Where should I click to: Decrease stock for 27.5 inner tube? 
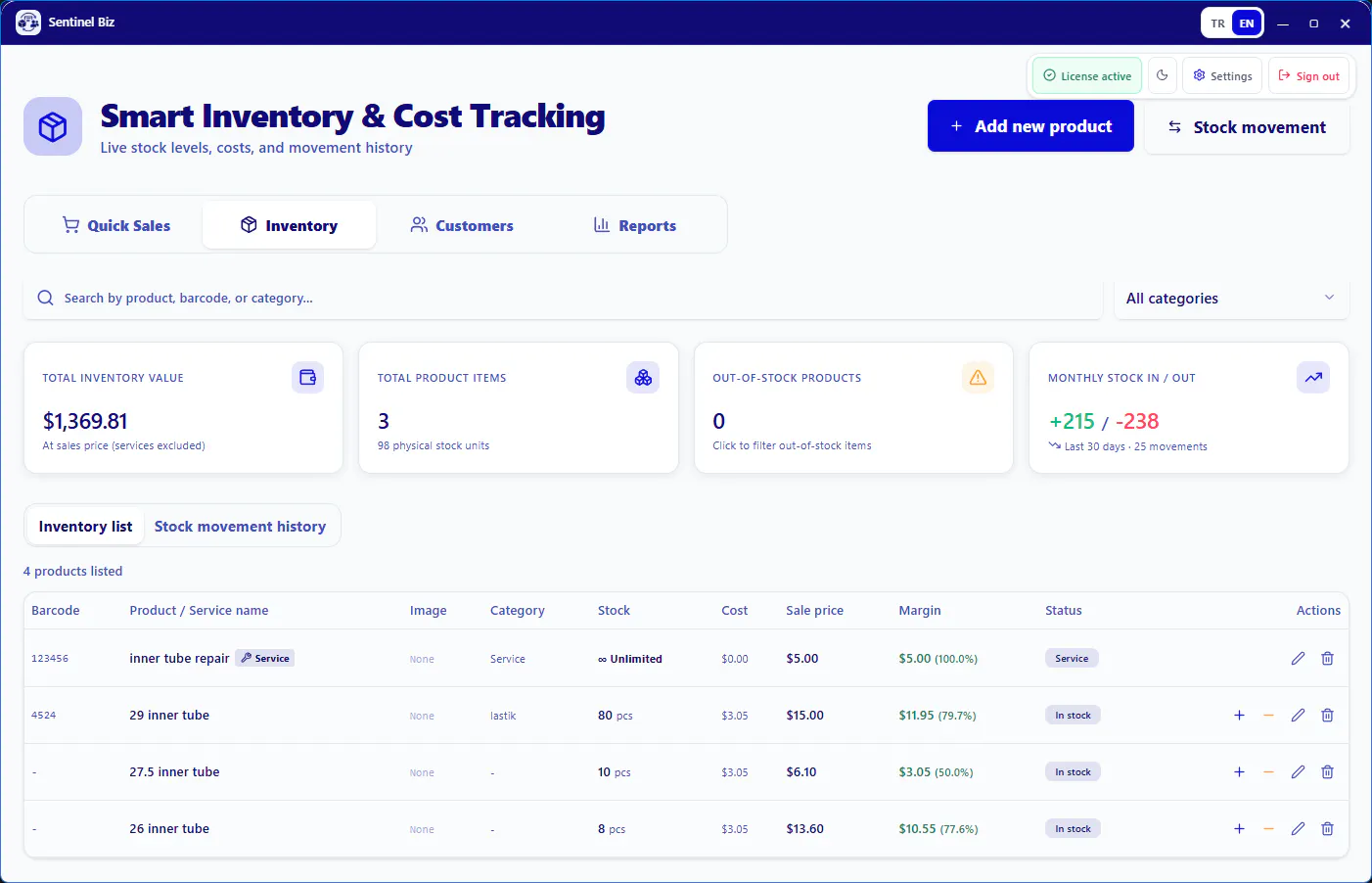tap(1268, 772)
